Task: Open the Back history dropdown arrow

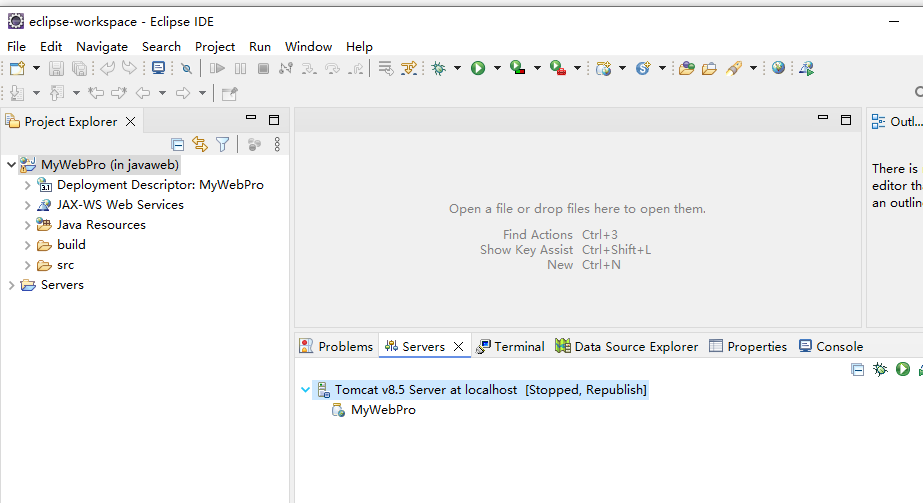Action: click(x=162, y=93)
